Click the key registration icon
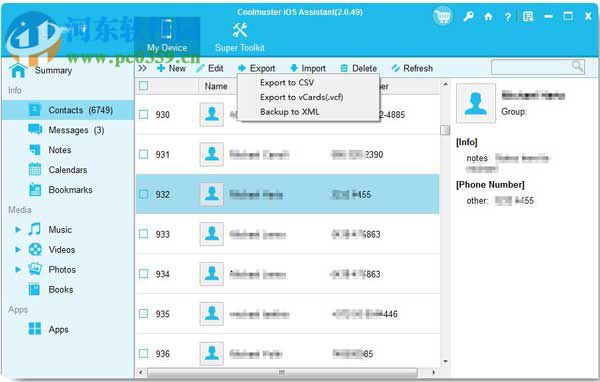This screenshot has height=382, width=600. click(469, 16)
